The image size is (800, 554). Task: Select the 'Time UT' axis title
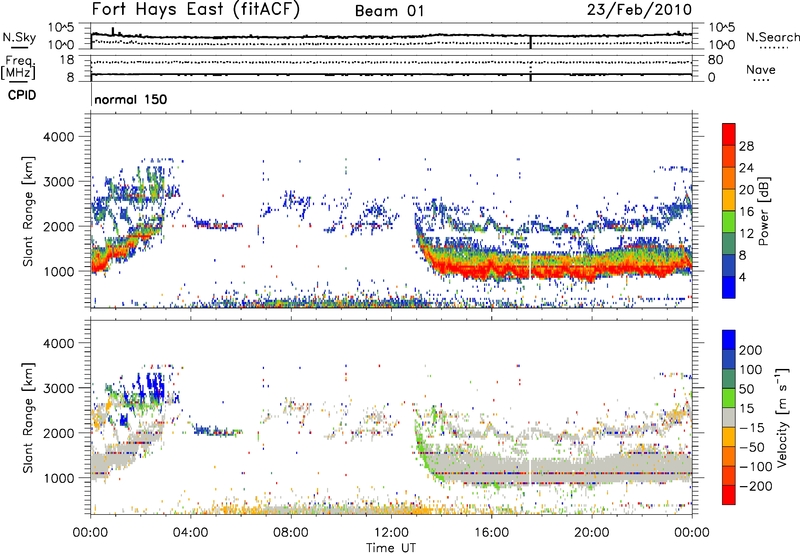[x=391, y=548]
